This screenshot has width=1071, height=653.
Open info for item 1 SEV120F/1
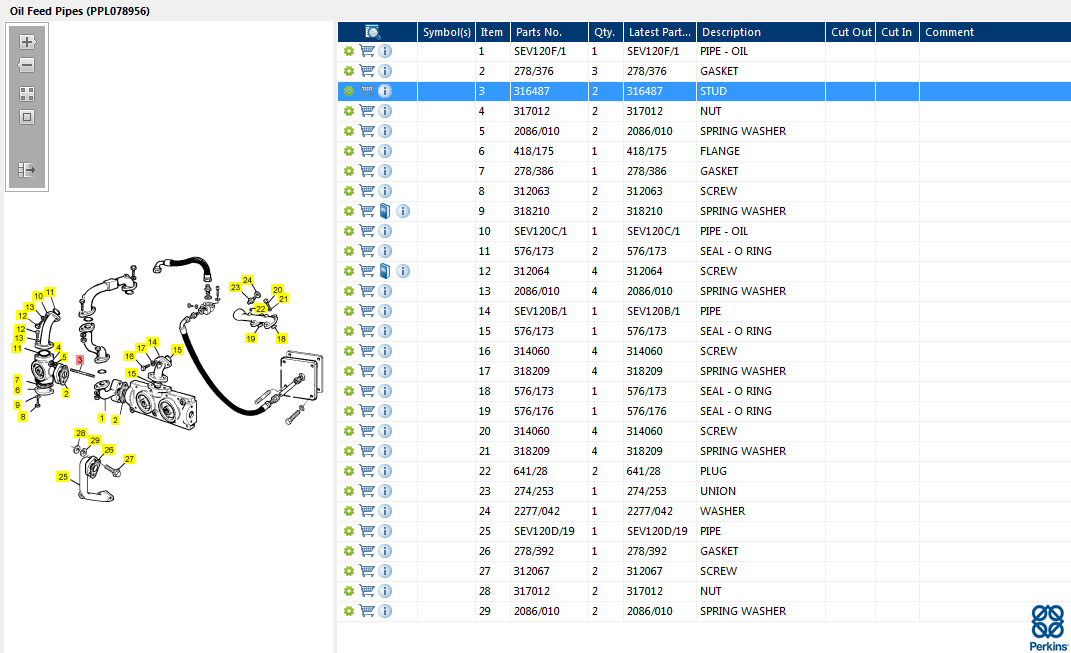pos(385,51)
